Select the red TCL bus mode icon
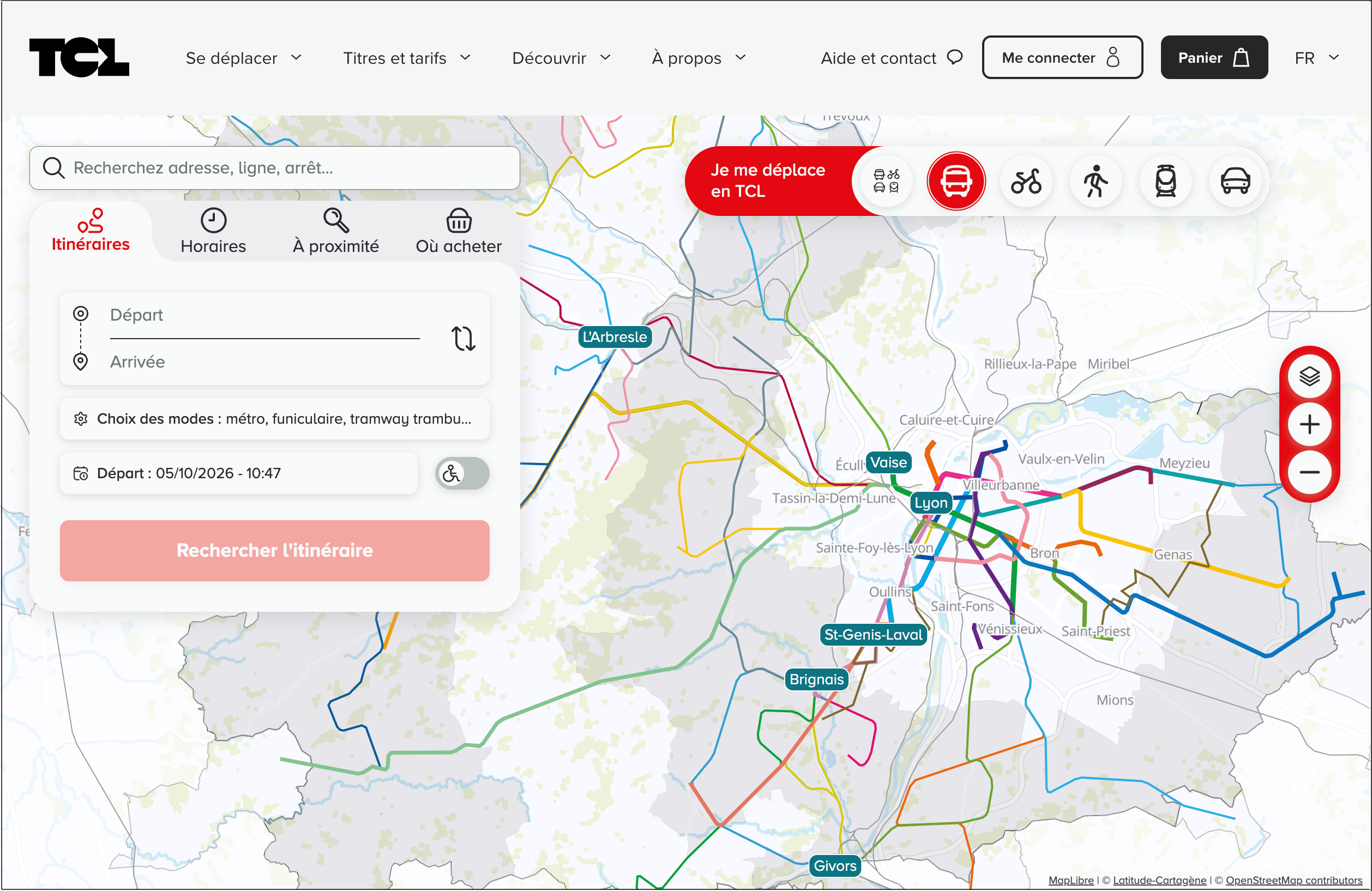Screen dimensions: 1372x891 pyautogui.click(x=955, y=181)
